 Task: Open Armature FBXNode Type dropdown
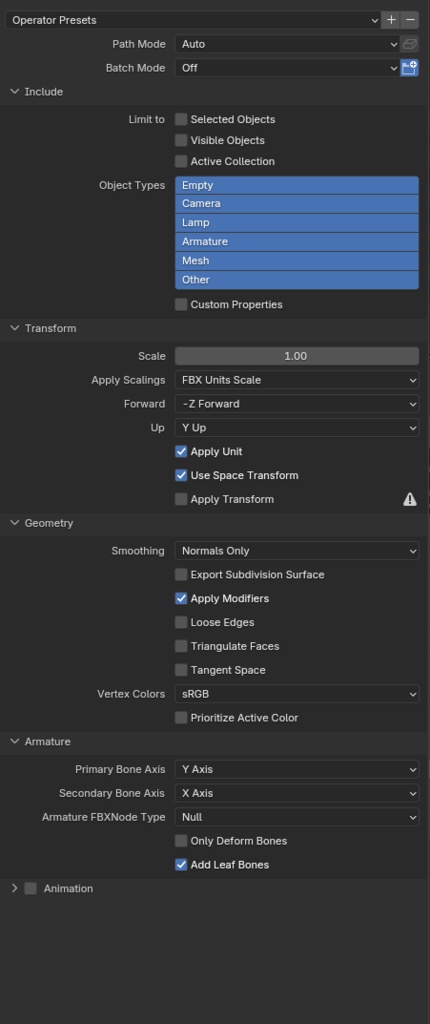click(x=297, y=818)
